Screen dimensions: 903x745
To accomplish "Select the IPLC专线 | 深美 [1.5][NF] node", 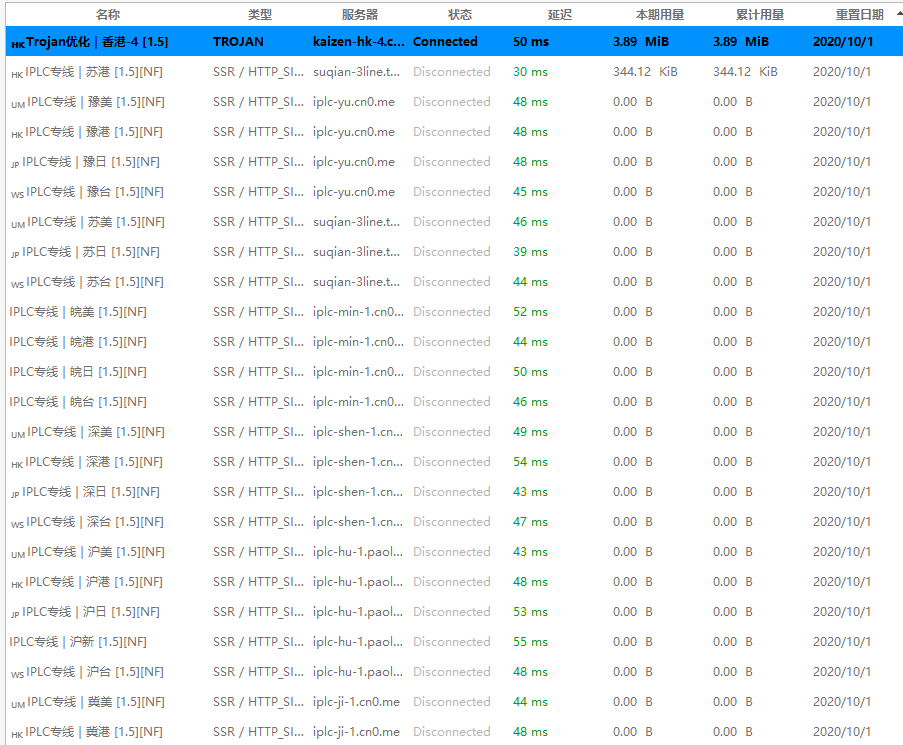I will tap(454, 432).
